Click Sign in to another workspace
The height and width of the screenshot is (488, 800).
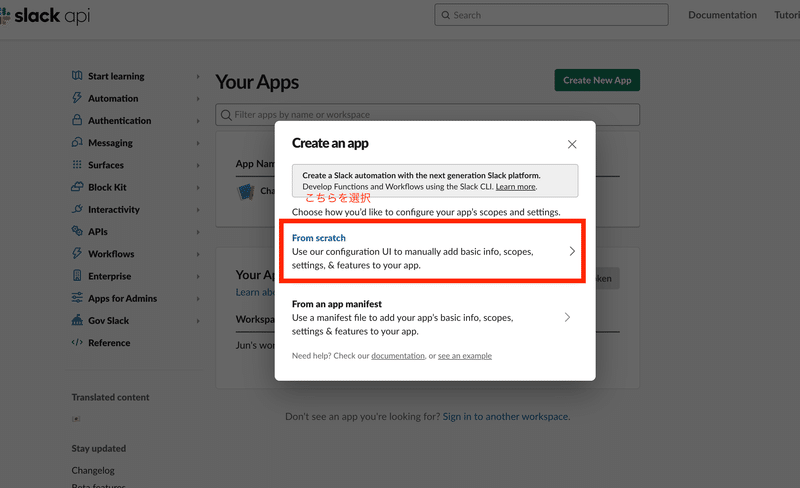click(x=506, y=417)
